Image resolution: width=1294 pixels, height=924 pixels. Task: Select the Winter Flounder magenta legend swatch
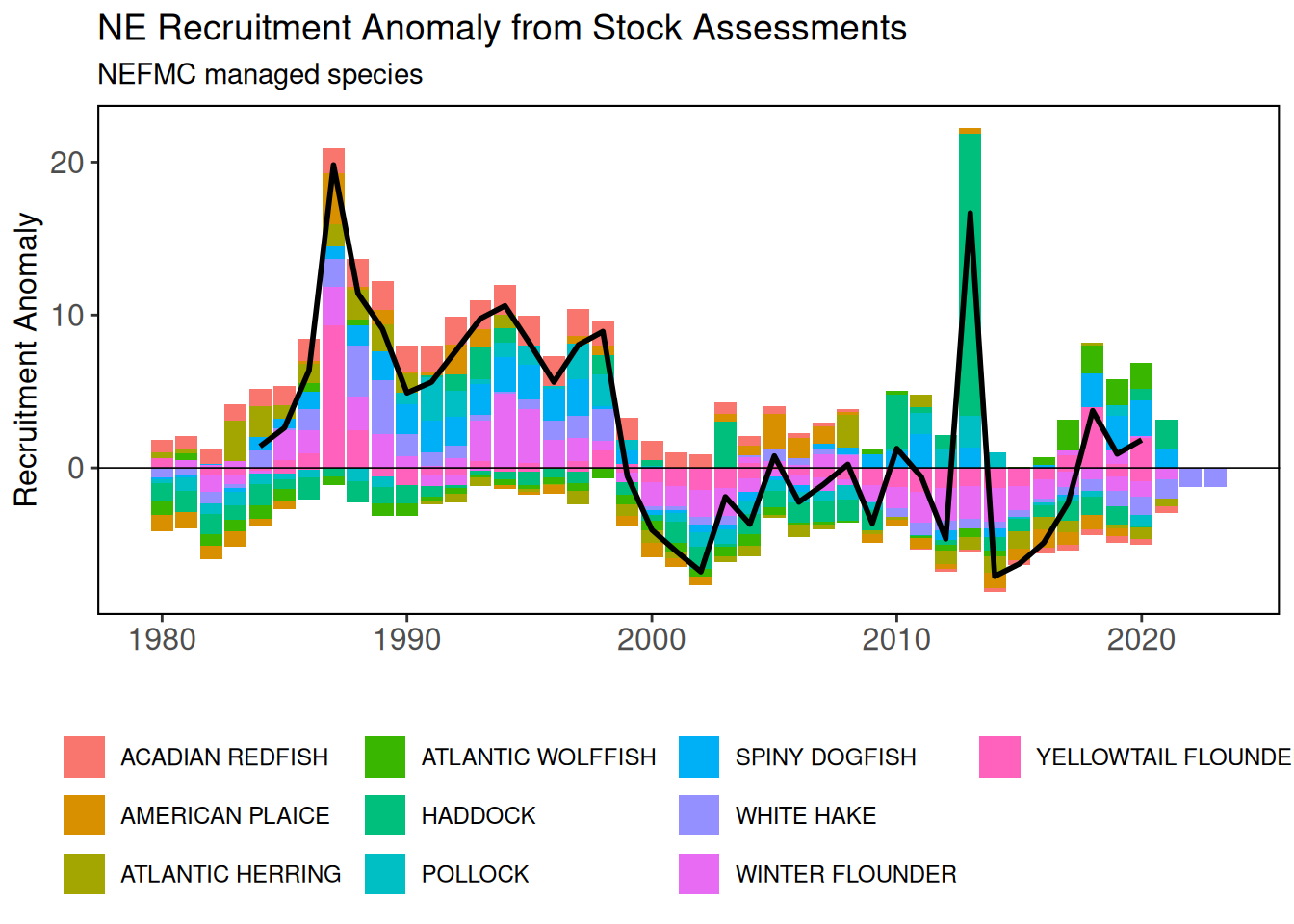pyautogui.click(x=699, y=874)
